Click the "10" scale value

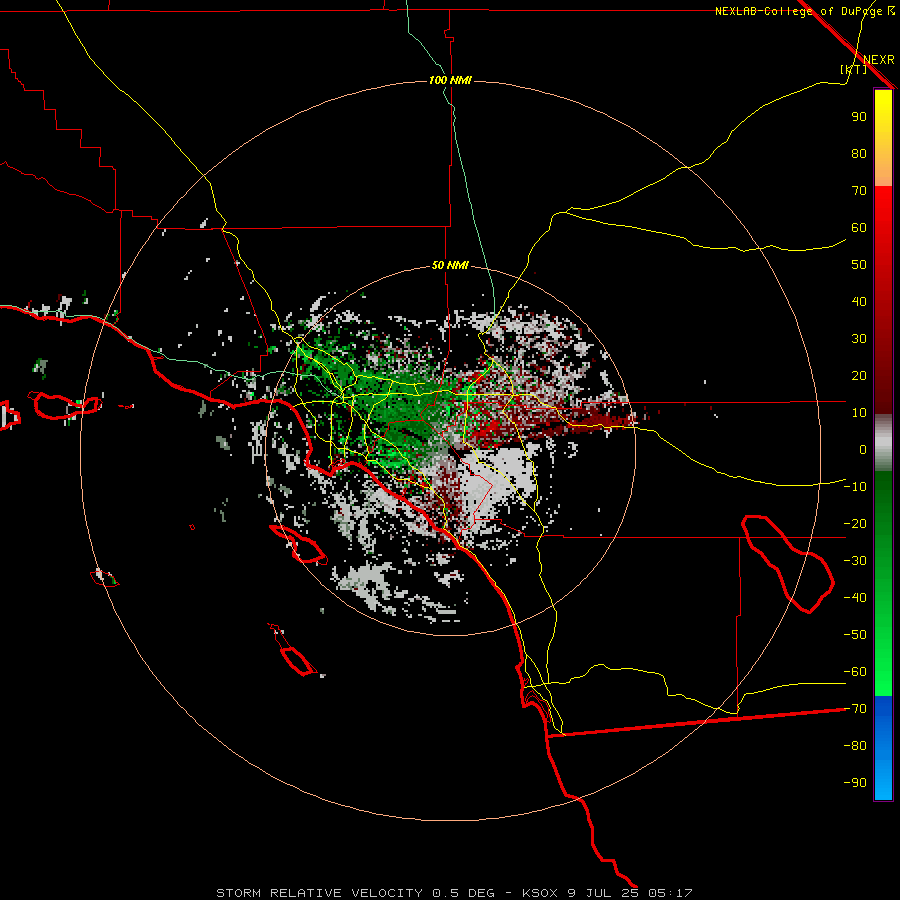click(x=859, y=413)
